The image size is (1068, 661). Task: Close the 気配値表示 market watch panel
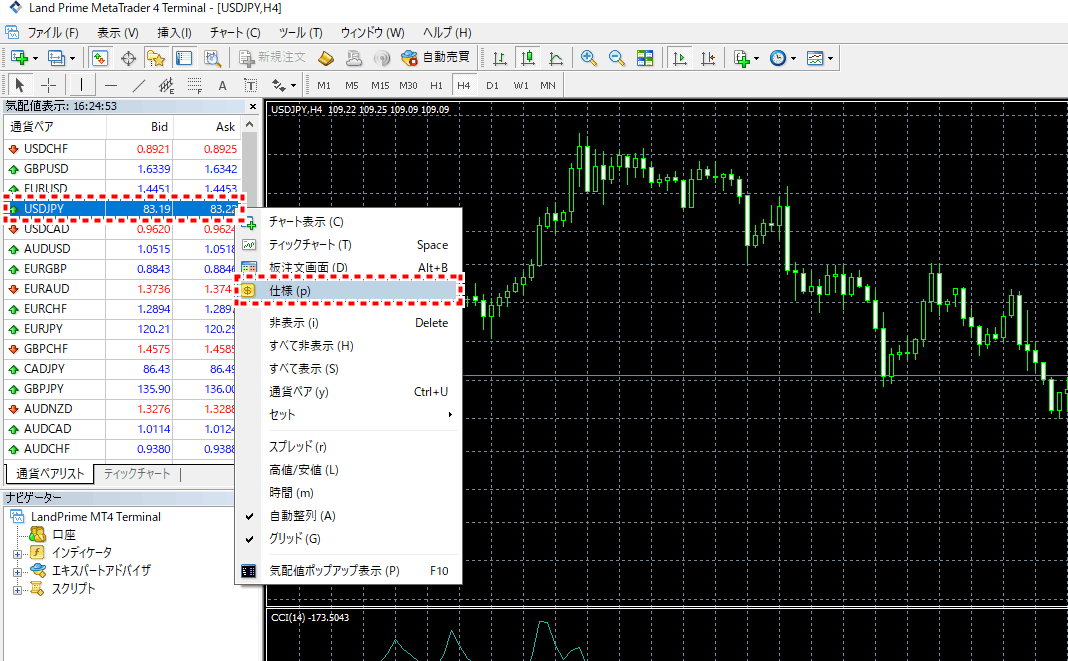tap(253, 106)
